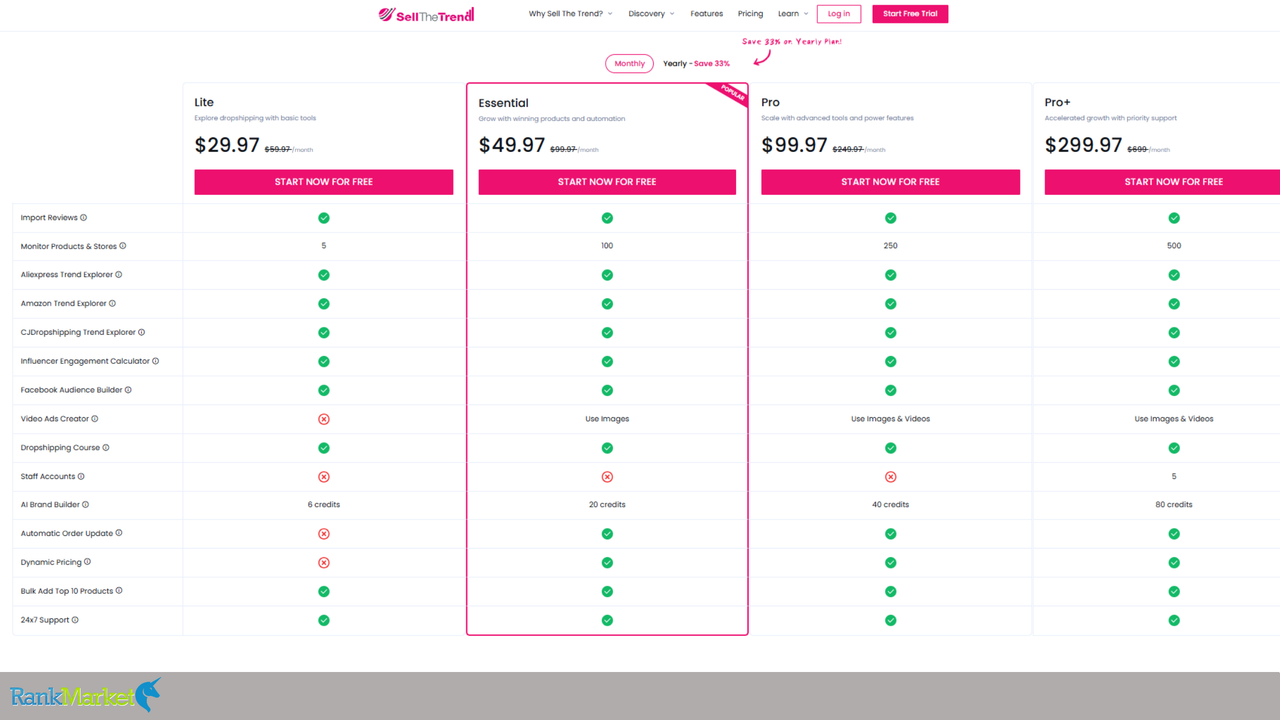Image resolution: width=1280 pixels, height=720 pixels.
Task: Click the Pro+ plan title
Action: pyautogui.click(x=1058, y=102)
